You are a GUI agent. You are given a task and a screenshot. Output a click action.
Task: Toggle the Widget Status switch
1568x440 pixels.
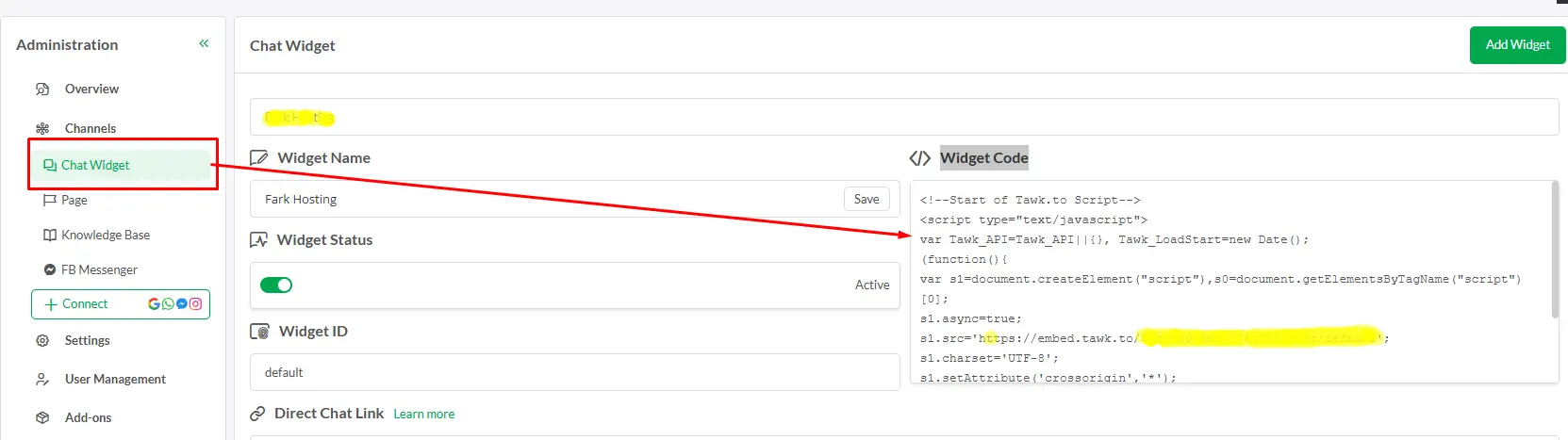click(x=276, y=285)
